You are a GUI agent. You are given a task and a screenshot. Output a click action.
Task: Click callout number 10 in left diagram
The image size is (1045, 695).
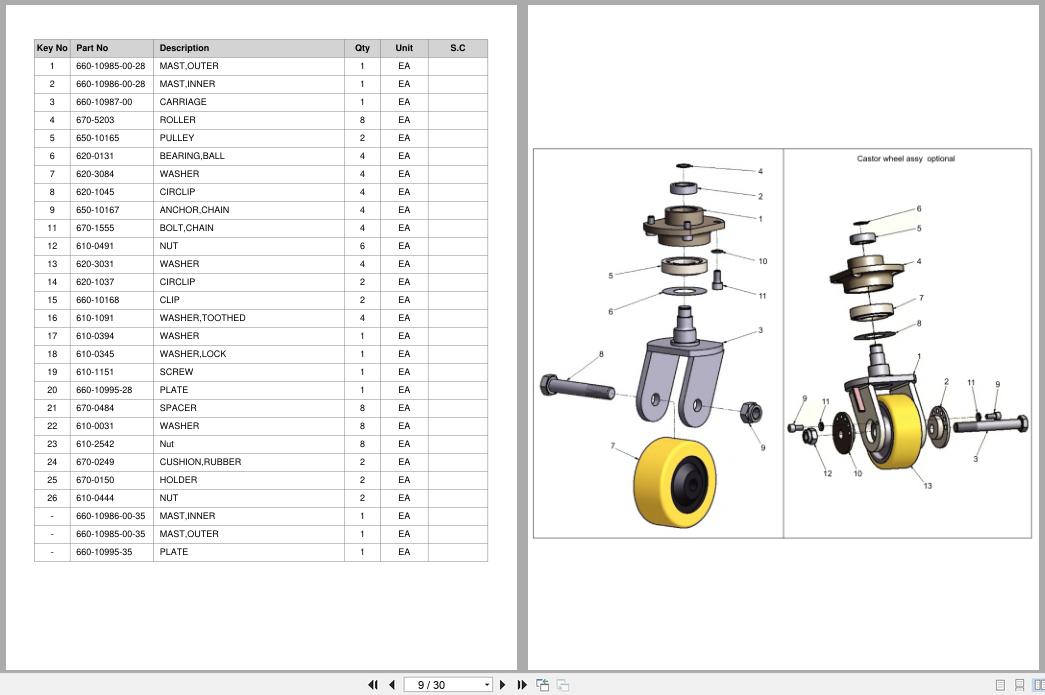[762, 261]
